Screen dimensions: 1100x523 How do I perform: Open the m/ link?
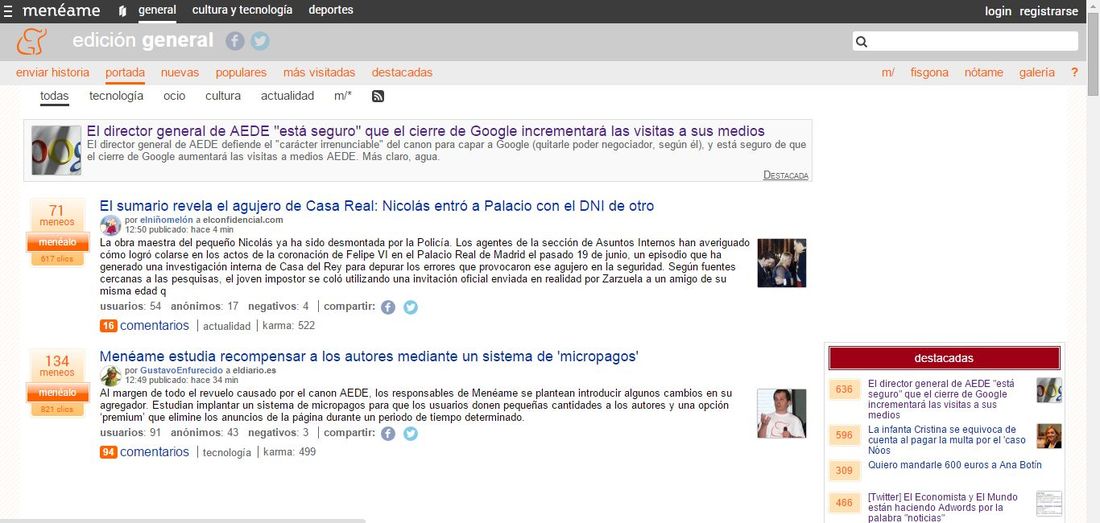coord(888,72)
